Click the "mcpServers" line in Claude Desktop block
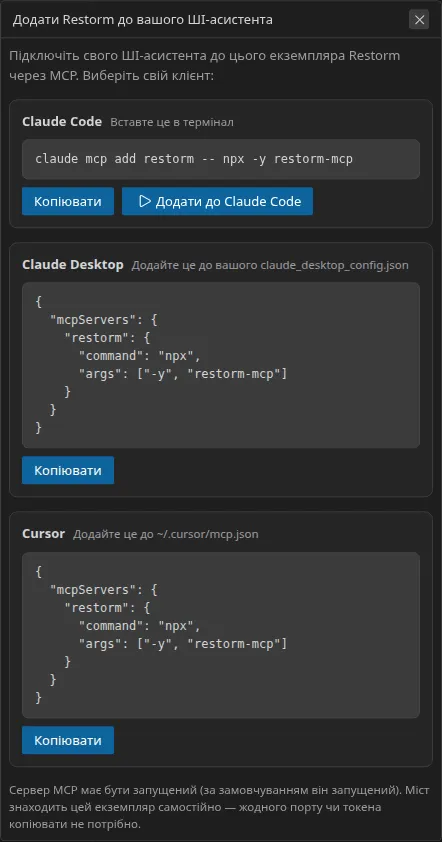Image resolution: width=442 pixels, height=842 pixels. (x=103, y=320)
